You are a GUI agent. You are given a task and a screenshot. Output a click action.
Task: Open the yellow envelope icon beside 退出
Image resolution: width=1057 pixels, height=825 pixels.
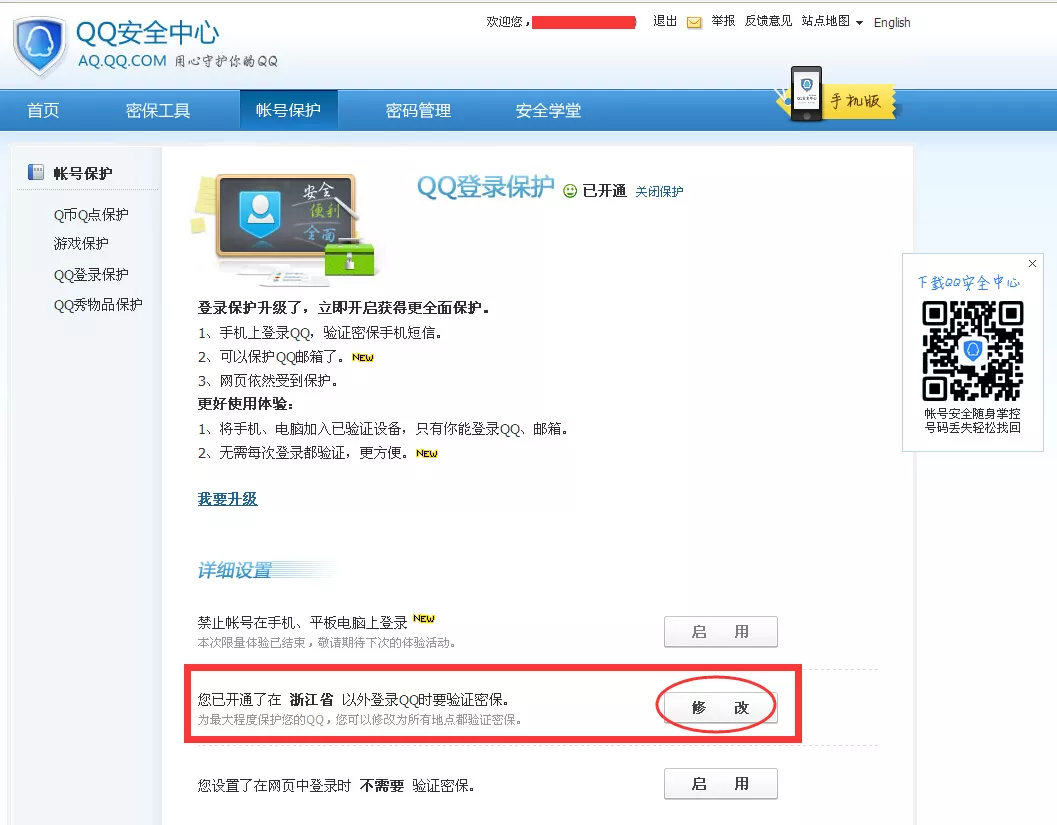[694, 20]
